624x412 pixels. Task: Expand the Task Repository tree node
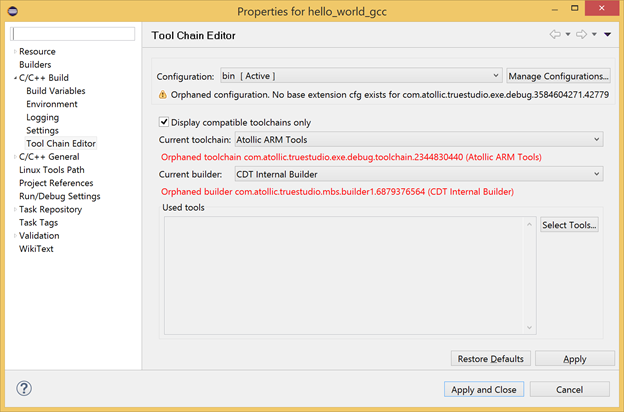click(15, 209)
